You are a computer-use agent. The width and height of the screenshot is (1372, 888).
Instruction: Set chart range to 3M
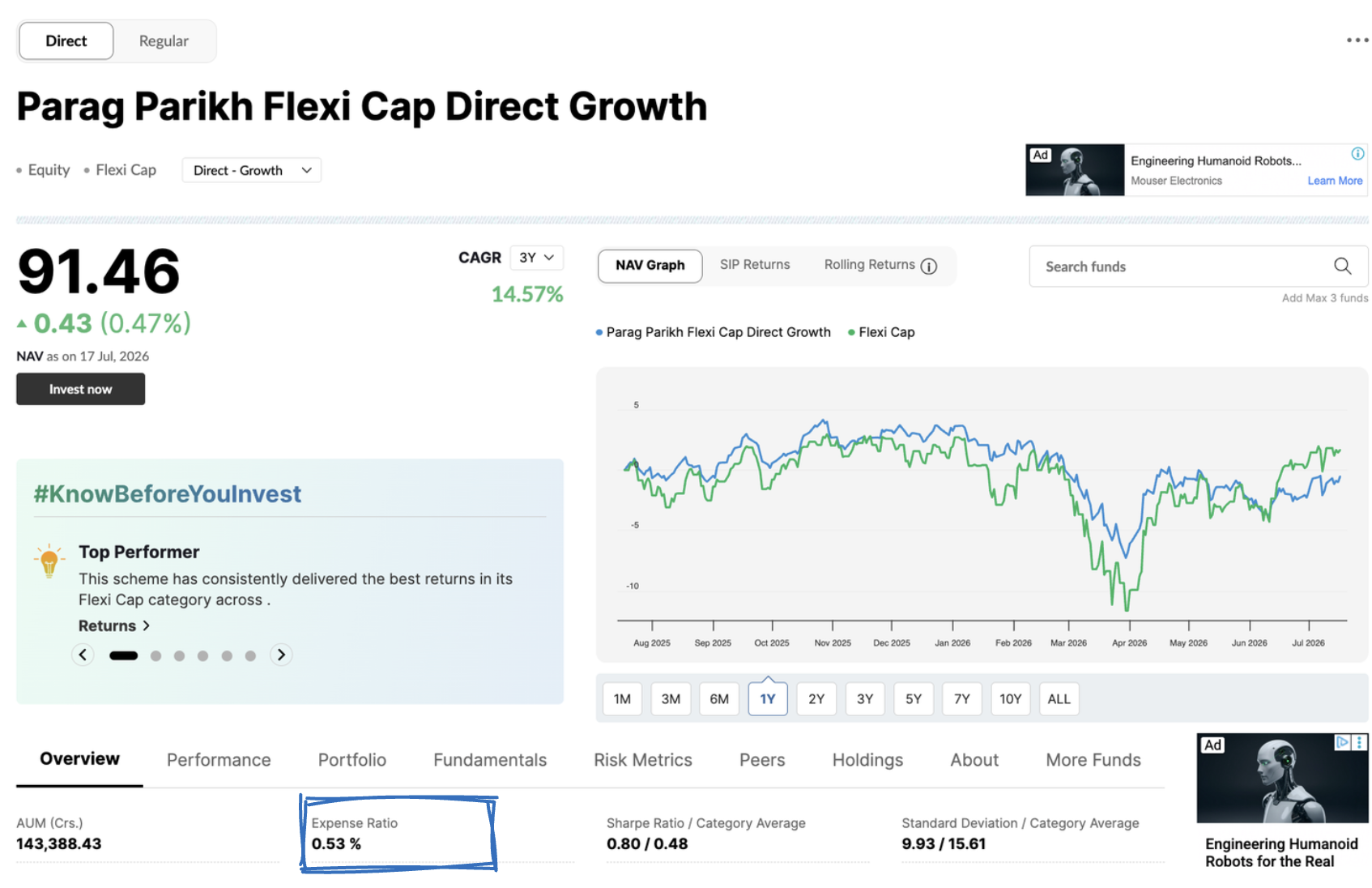671,699
